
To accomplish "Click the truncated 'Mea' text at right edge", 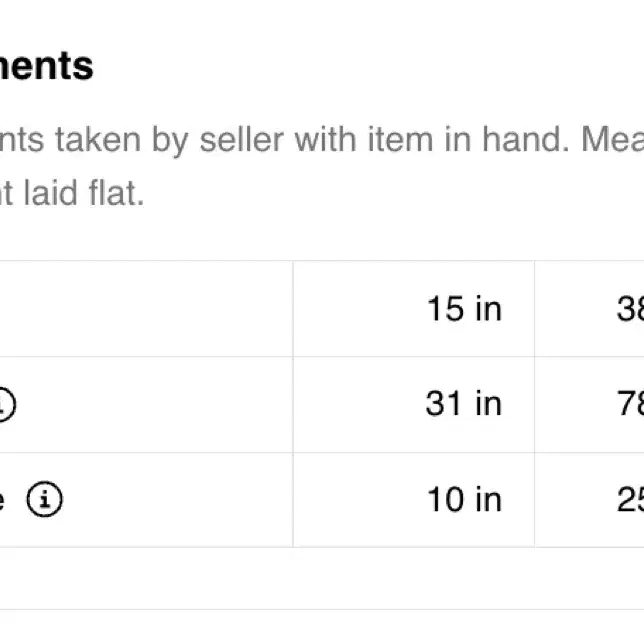I will (x=612, y=140).
